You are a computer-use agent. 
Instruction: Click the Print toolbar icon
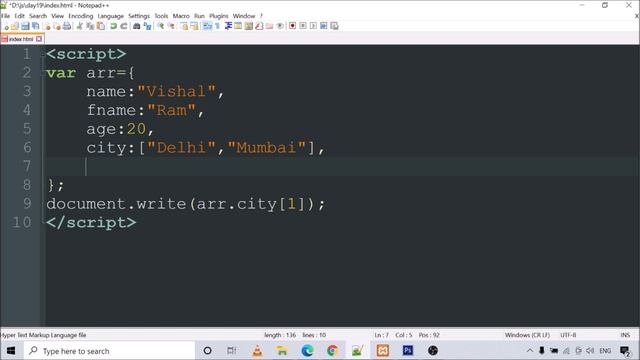(67, 26)
